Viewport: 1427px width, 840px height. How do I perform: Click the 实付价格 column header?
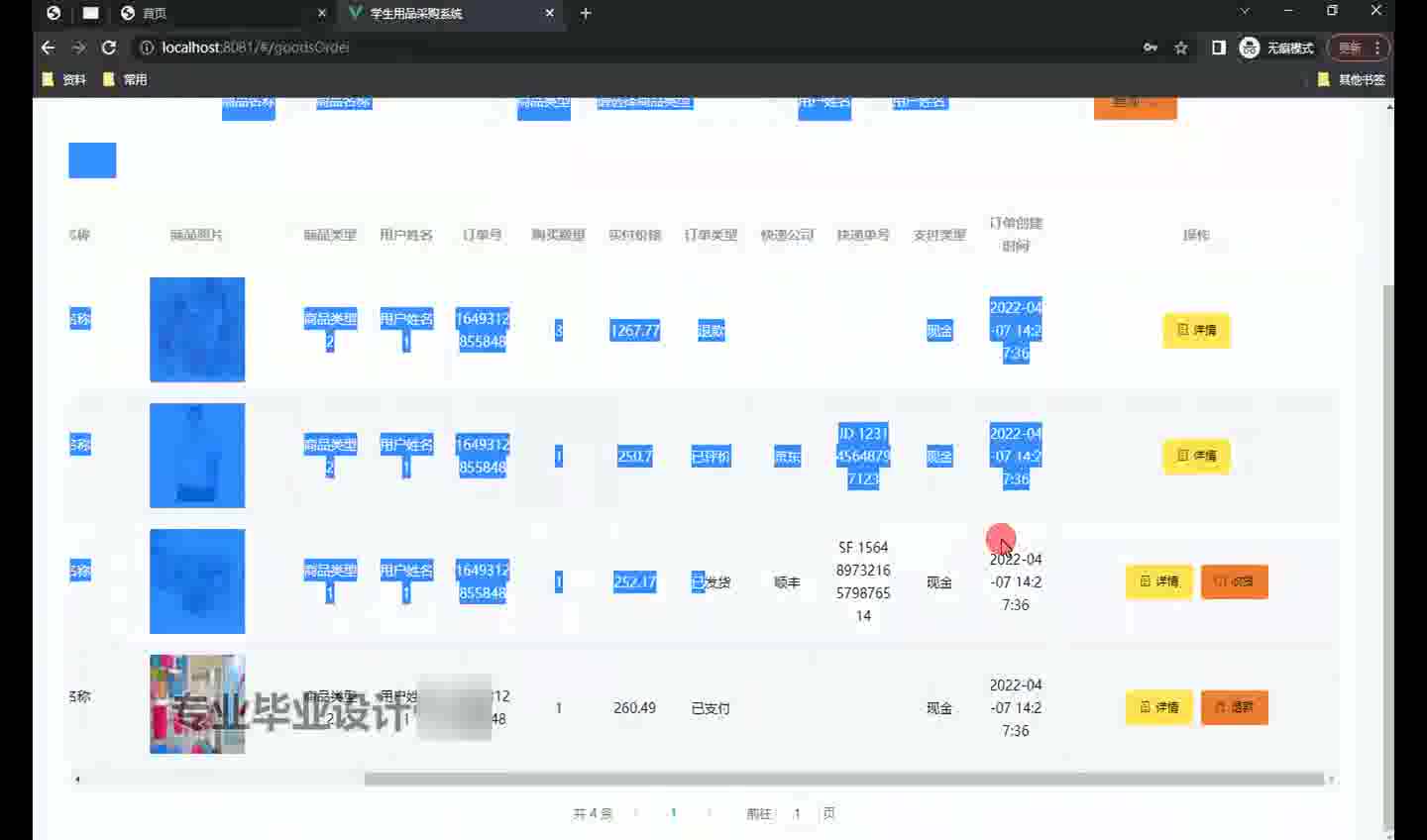click(635, 235)
